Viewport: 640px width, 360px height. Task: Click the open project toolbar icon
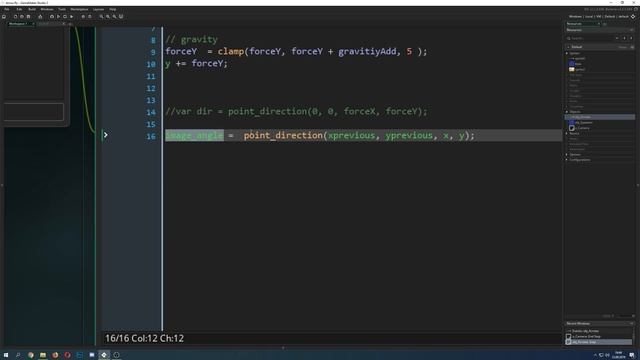pos(22,17)
